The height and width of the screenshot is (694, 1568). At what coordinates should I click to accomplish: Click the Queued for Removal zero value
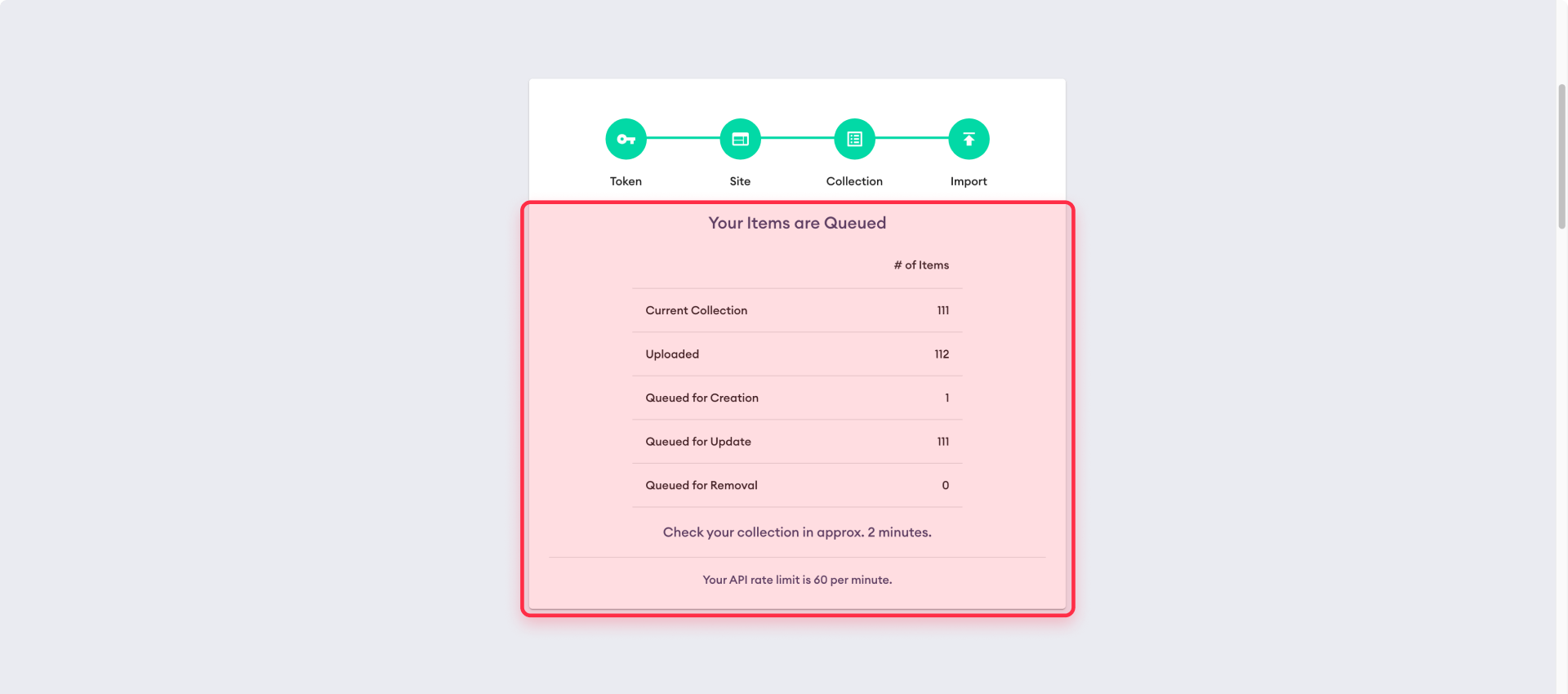click(945, 485)
